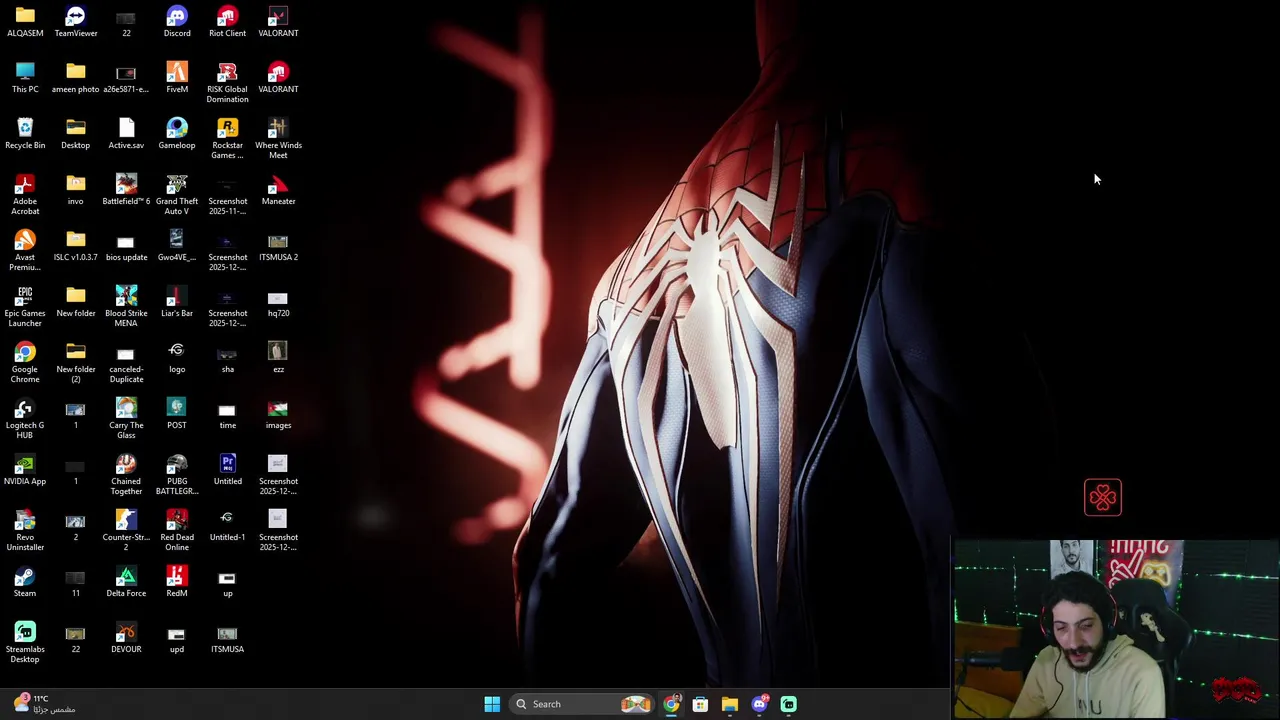This screenshot has height=720, width=1280.
Task: Click the time file icon
Action: tap(227, 414)
